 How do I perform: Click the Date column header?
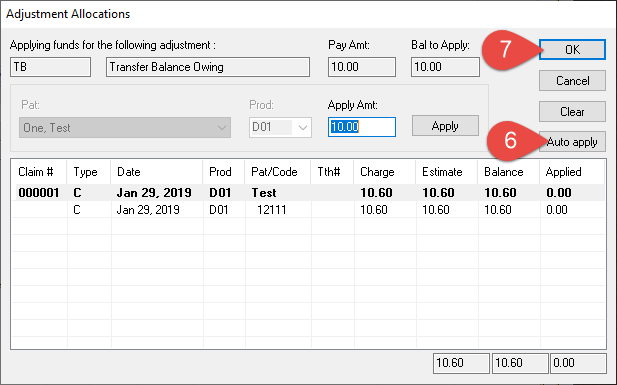157,172
